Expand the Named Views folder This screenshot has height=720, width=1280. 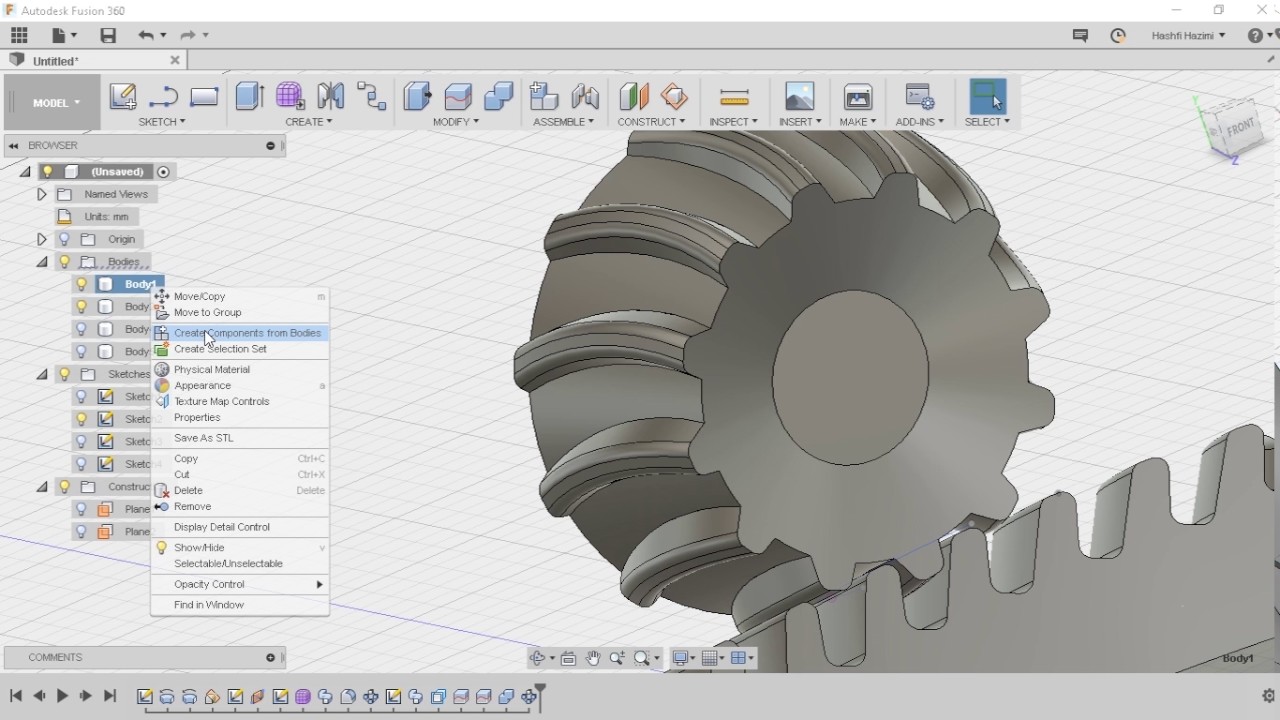click(x=42, y=194)
